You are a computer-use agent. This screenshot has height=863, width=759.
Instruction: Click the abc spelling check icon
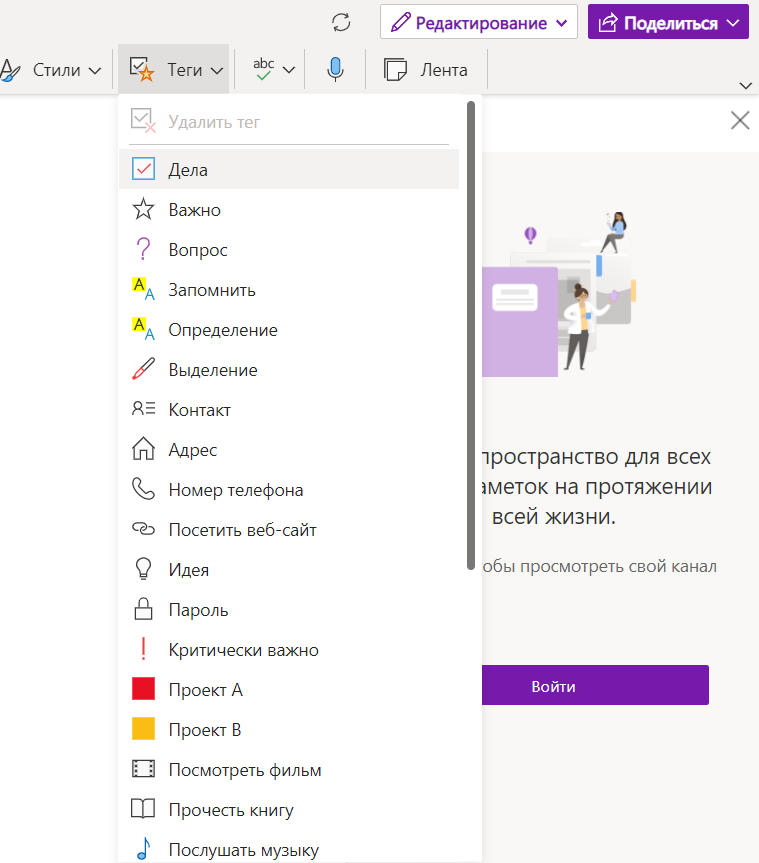[x=264, y=69]
